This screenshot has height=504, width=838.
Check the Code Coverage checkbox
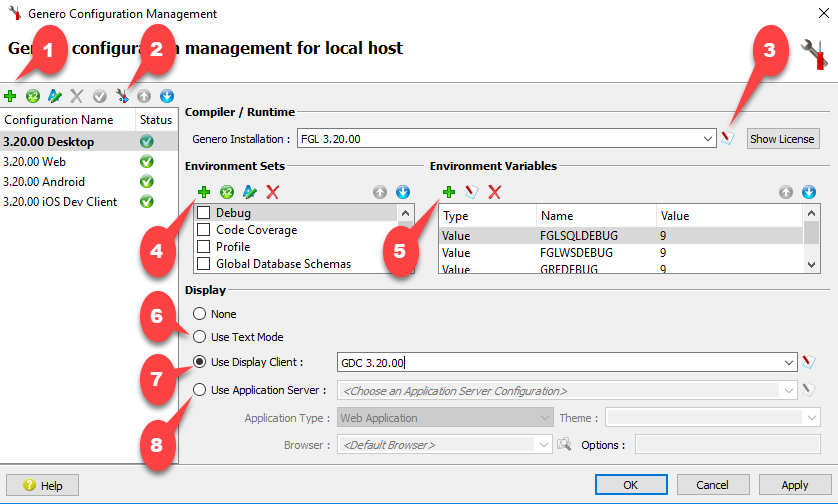204,230
